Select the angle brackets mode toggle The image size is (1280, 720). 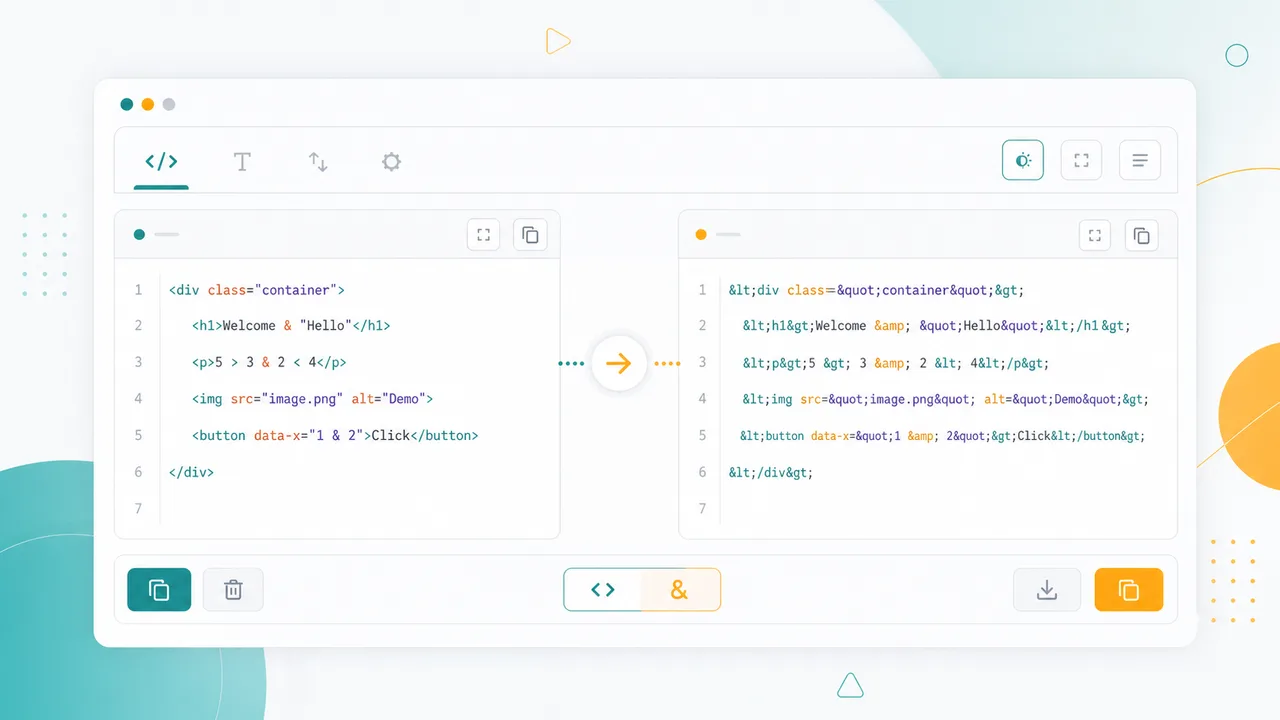pyautogui.click(x=603, y=590)
